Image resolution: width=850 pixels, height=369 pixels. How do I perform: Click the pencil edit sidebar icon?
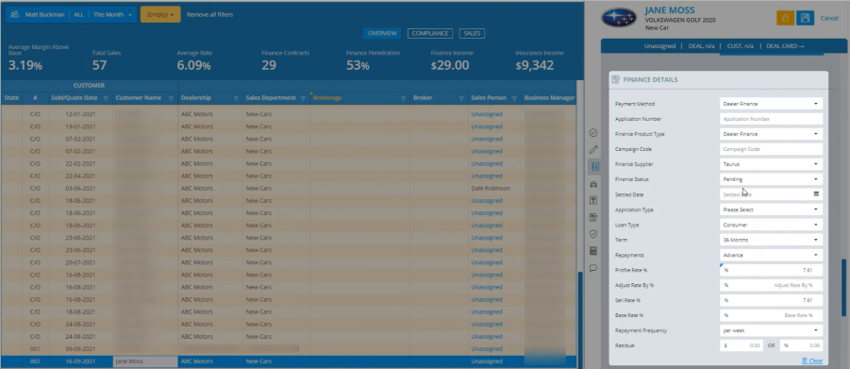coord(593,149)
